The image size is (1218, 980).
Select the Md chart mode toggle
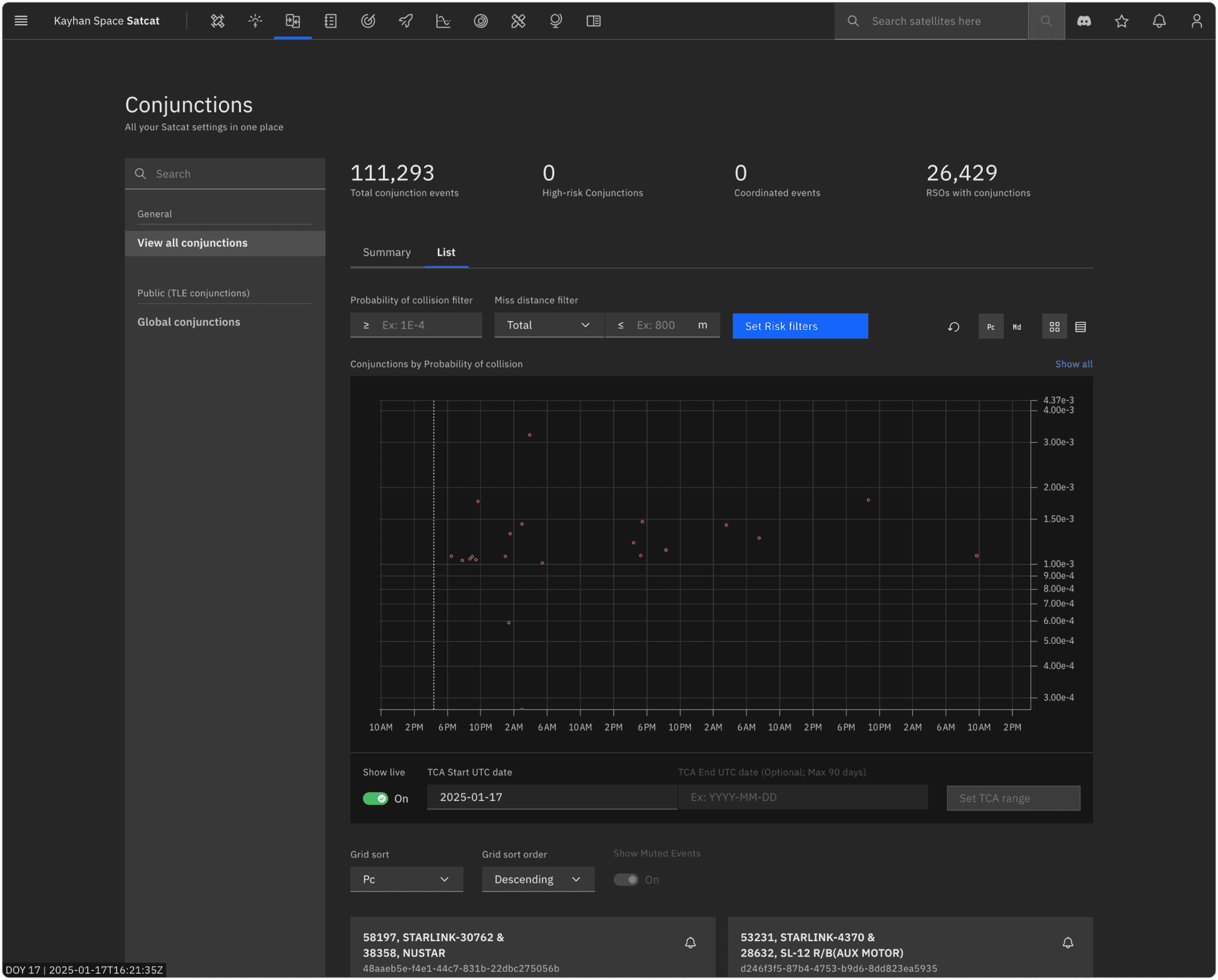[1017, 326]
